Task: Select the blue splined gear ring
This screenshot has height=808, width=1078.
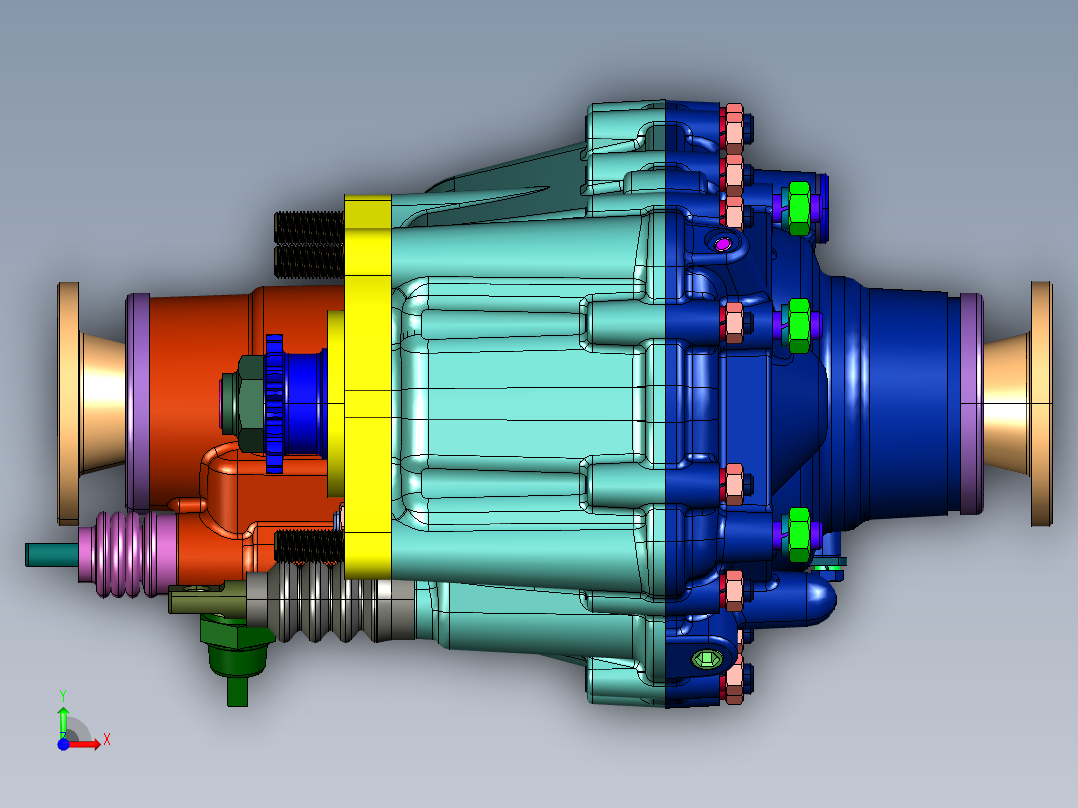Action: pyautogui.click(x=274, y=404)
